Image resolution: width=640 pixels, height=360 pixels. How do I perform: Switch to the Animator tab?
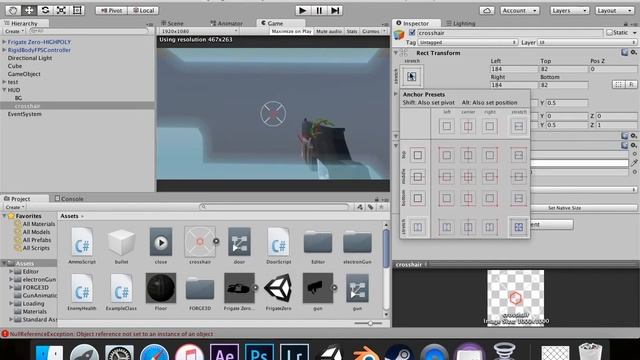pos(227,24)
